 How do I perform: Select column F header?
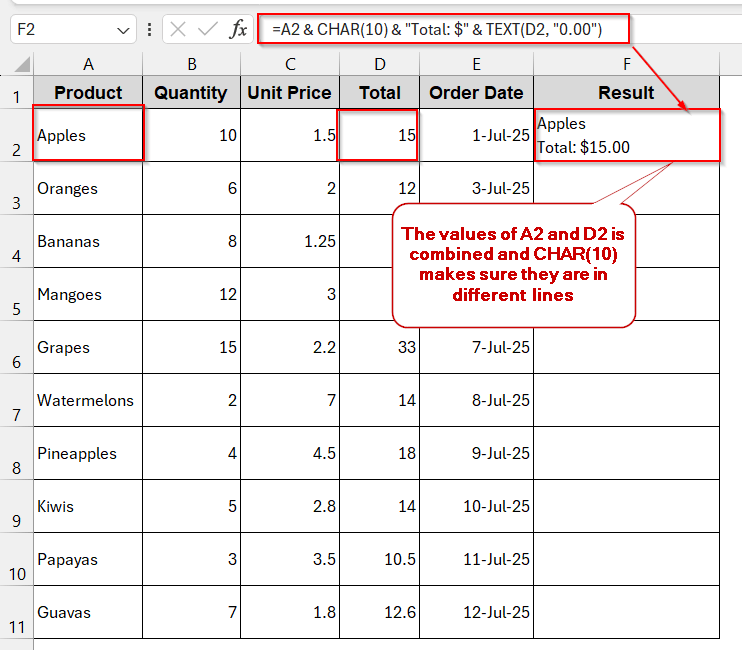pyautogui.click(x=626, y=65)
